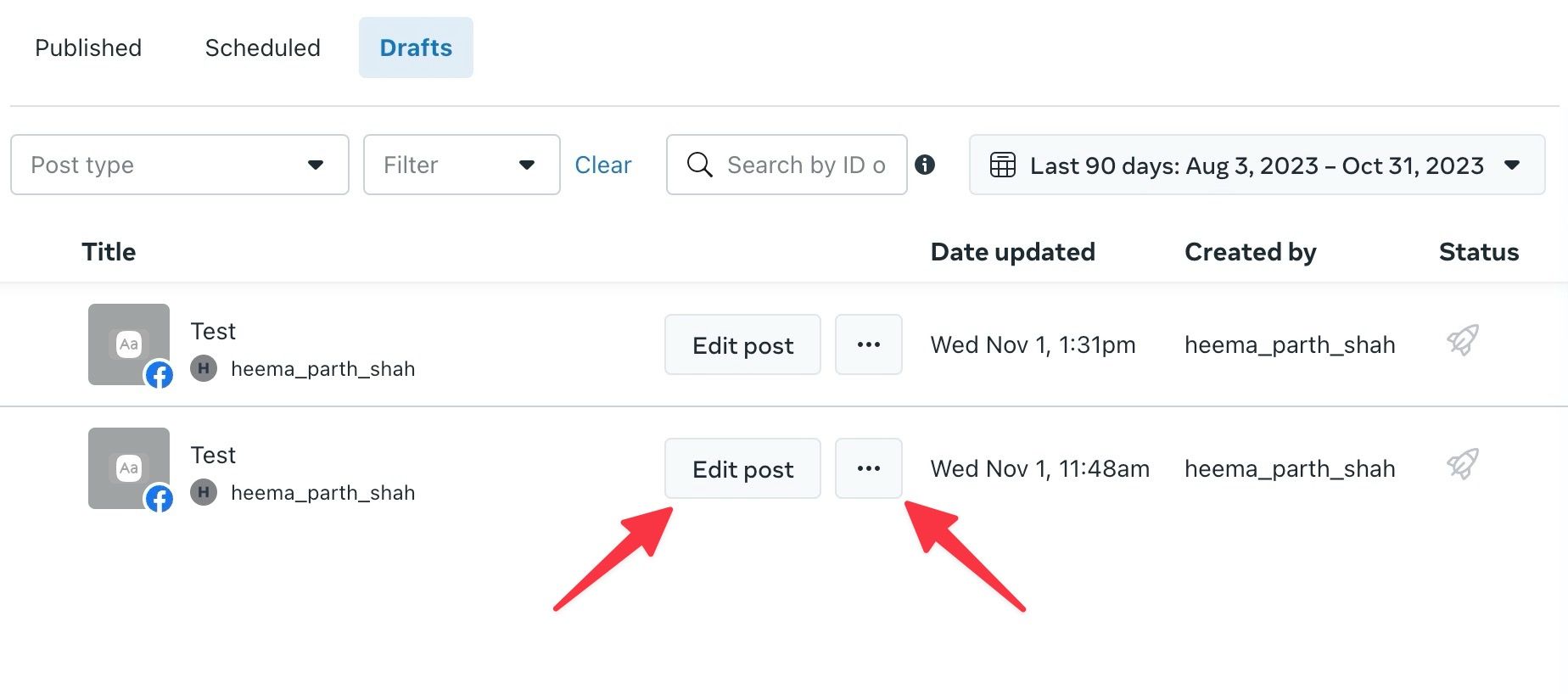Select the Drafts tab
1568x694 pixels.
pos(415,48)
